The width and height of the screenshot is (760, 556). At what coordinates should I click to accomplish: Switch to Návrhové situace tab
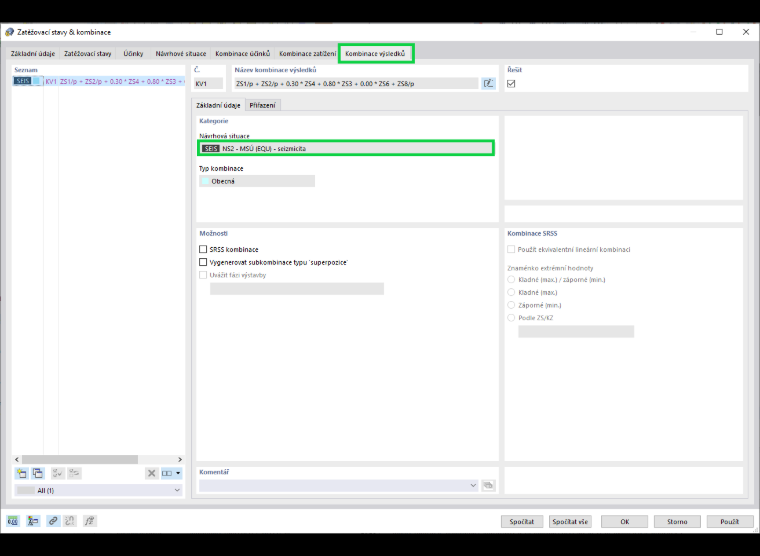181,54
